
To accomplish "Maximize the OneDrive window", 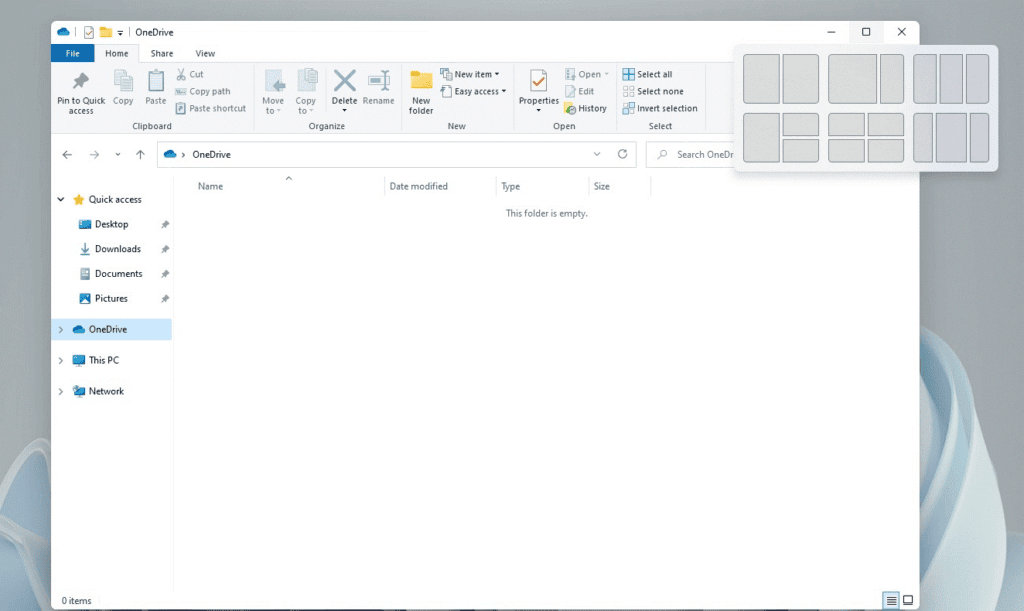I will (866, 32).
